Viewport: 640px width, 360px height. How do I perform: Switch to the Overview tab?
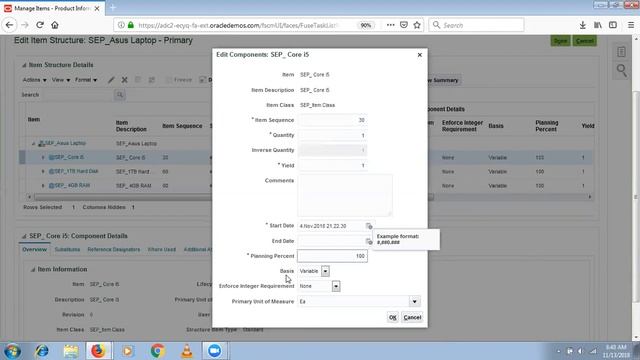coord(35,249)
